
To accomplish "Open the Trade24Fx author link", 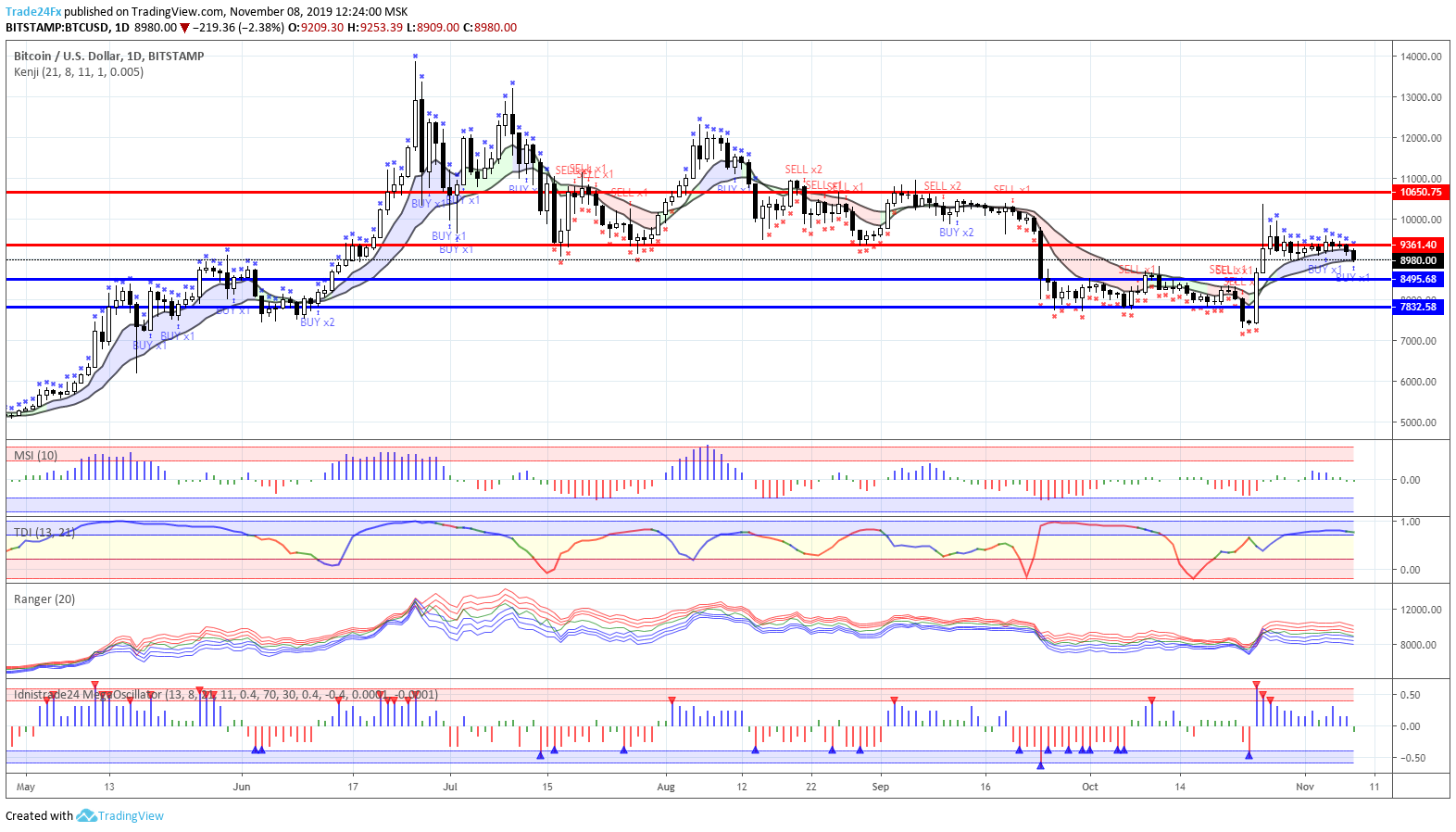I will [33, 12].
